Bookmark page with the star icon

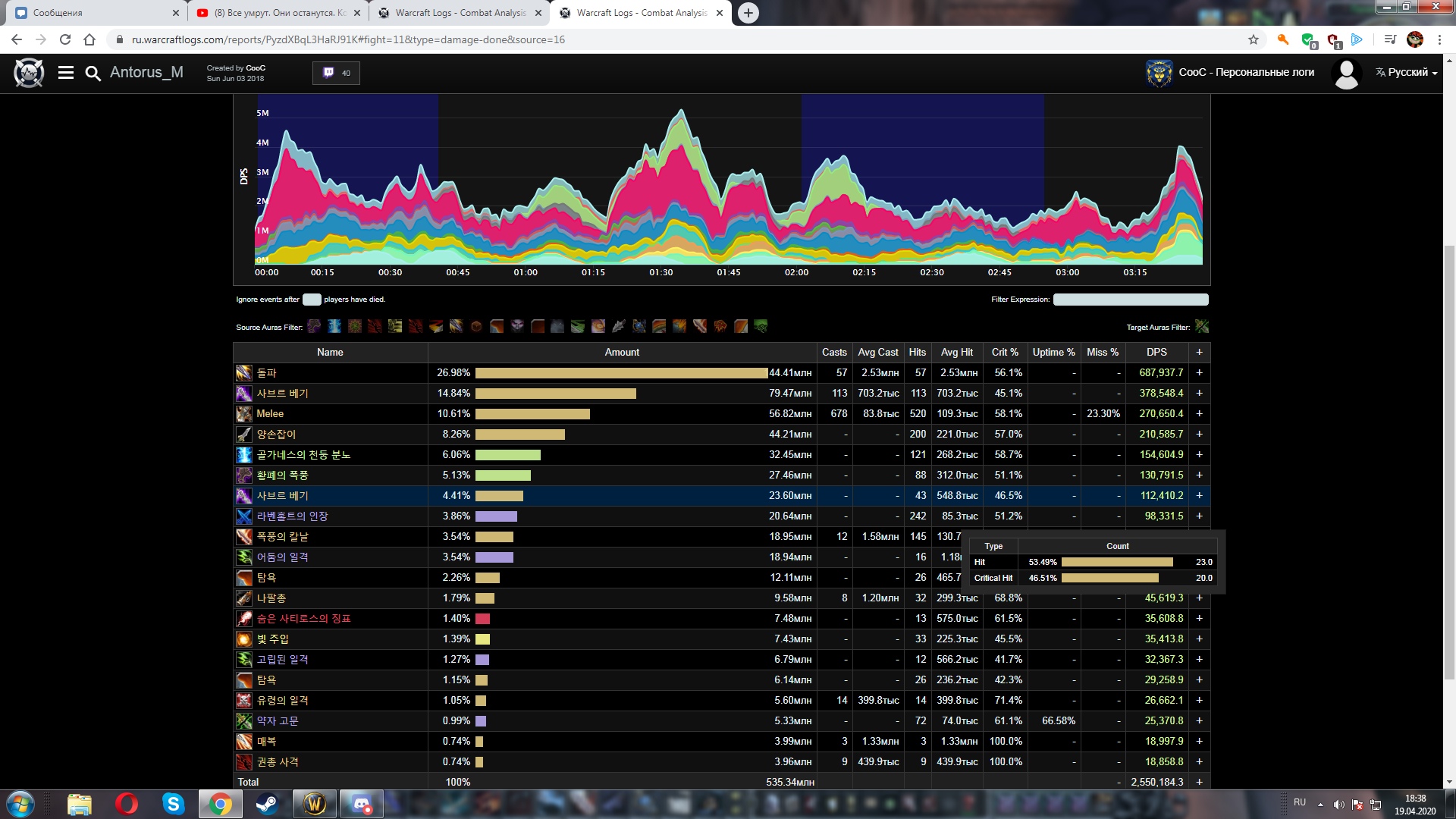(x=1254, y=39)
